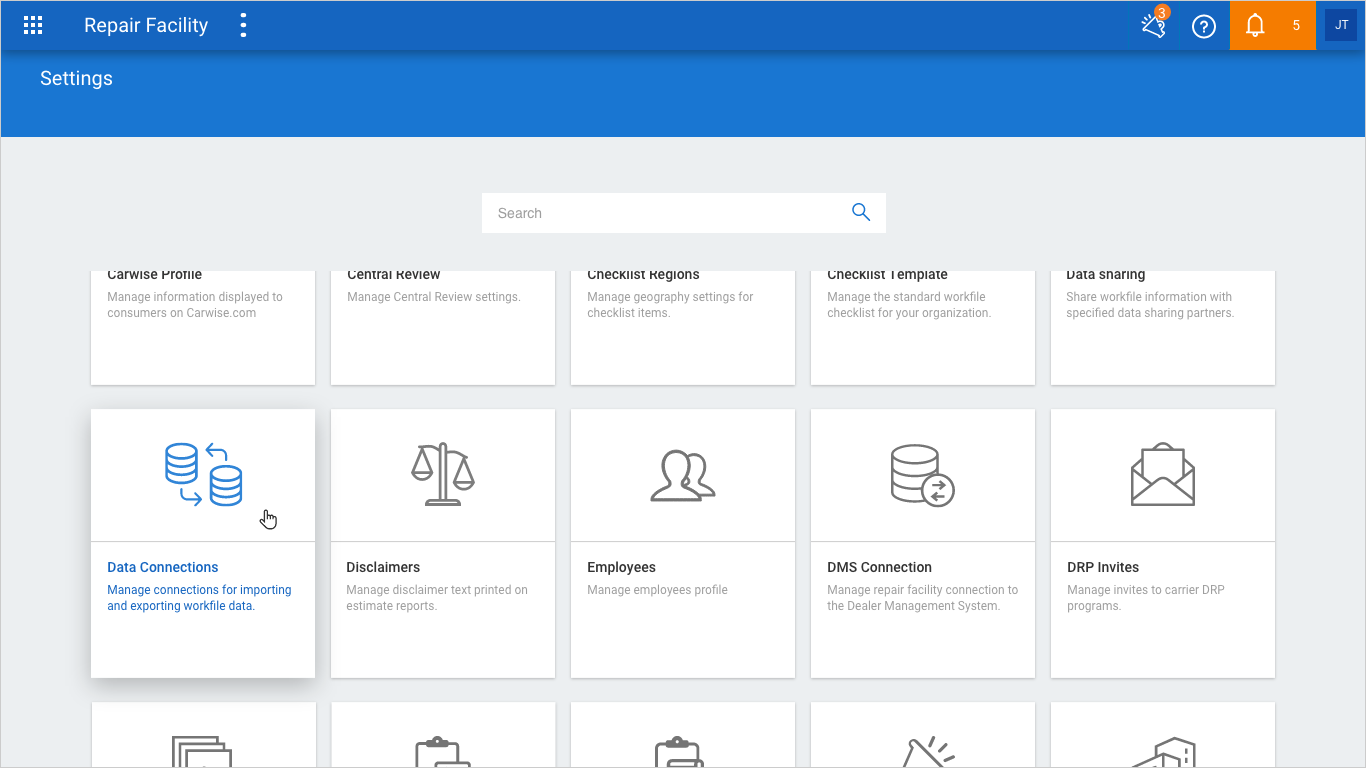
Task: Click the Disclaimers scales icon
Action: (x=443, y=475)
